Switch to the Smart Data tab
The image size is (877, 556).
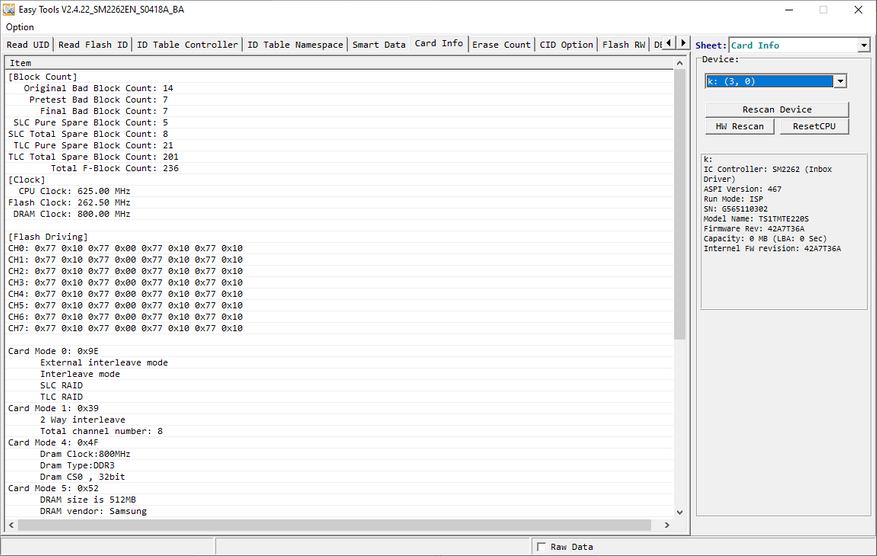(x=378, y=45)
